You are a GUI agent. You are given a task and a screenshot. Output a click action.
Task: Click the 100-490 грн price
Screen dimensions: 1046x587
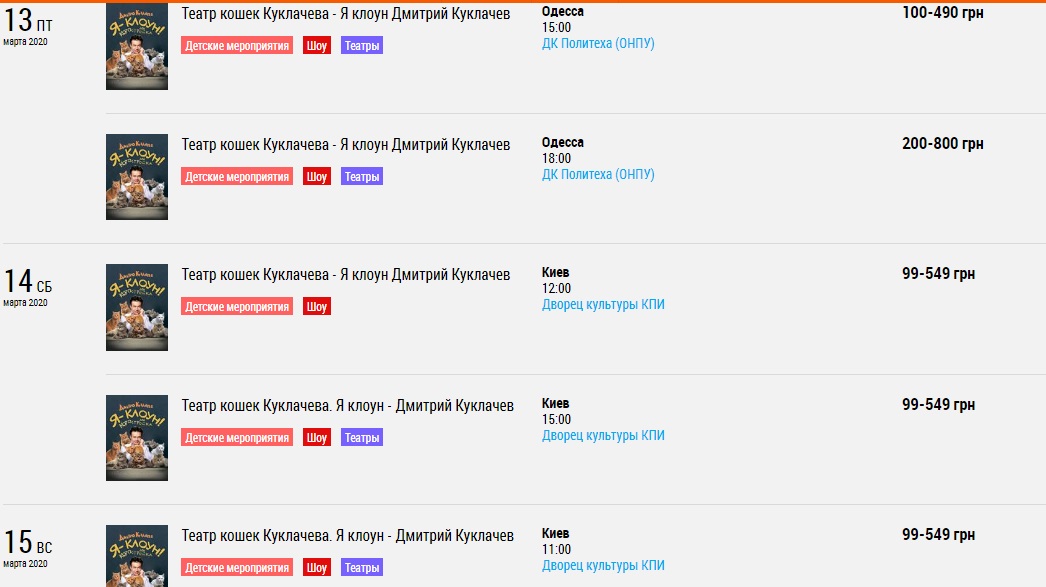(942, 13)
